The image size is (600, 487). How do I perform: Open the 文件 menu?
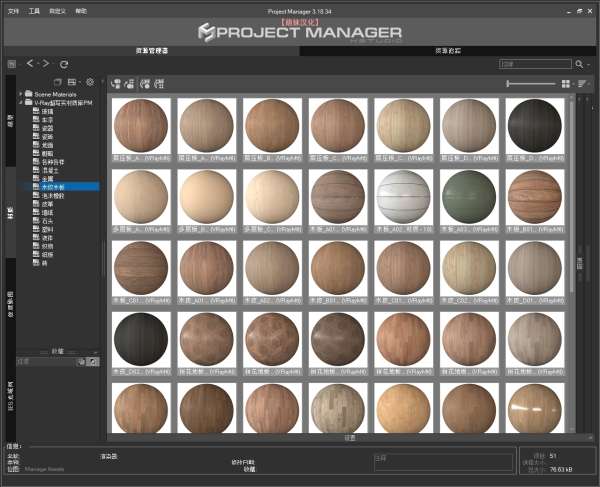pos(13,9)
